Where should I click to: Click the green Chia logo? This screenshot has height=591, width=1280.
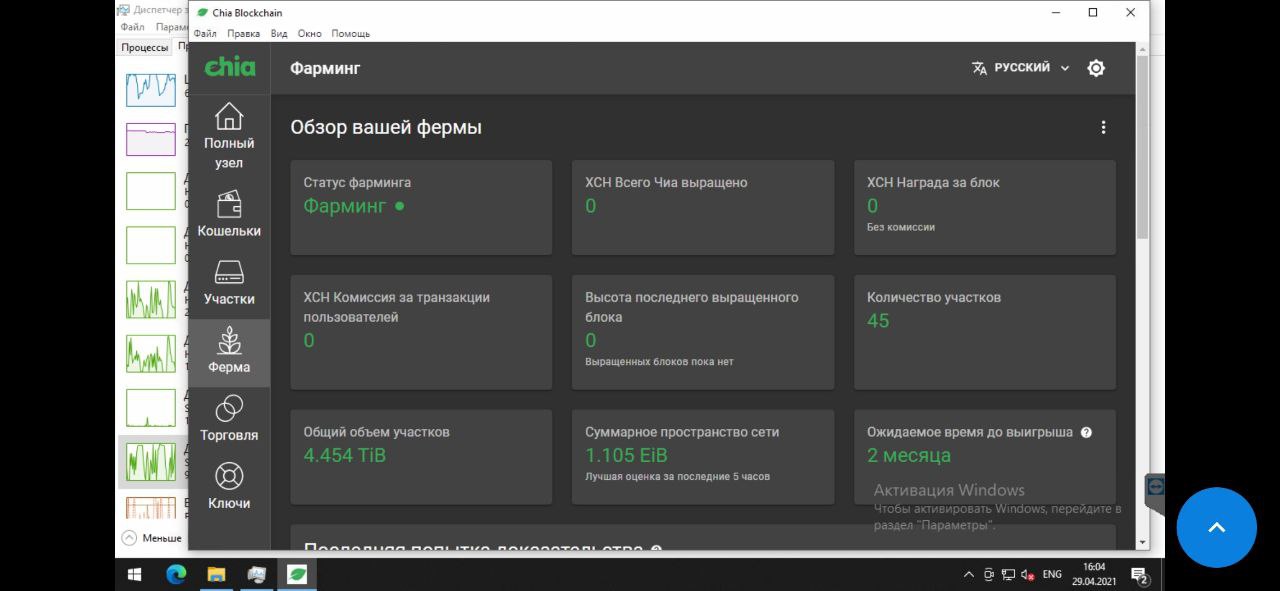click(x=230, y=67)
